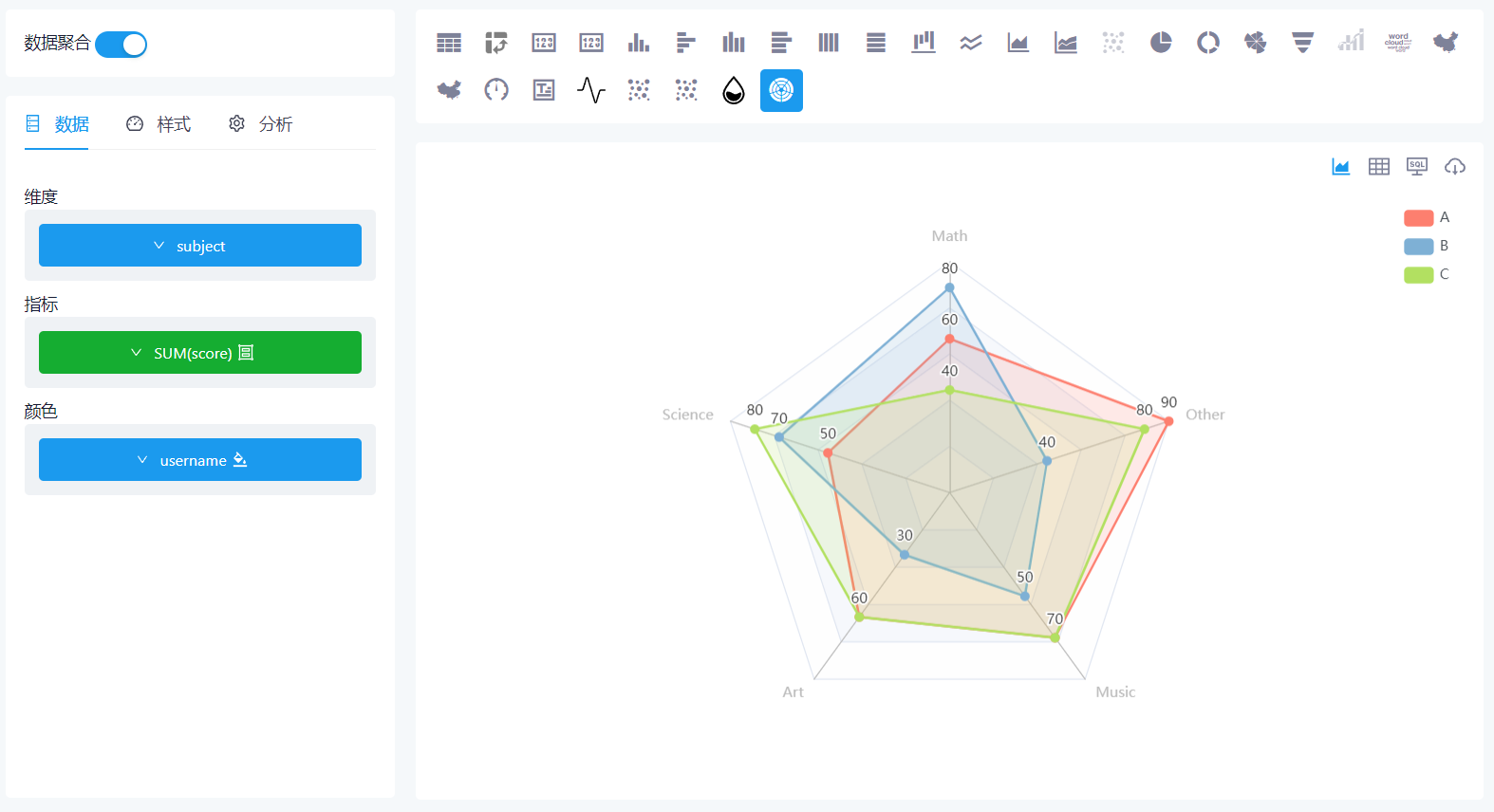Select the rose chart icon

point(1256,43)
